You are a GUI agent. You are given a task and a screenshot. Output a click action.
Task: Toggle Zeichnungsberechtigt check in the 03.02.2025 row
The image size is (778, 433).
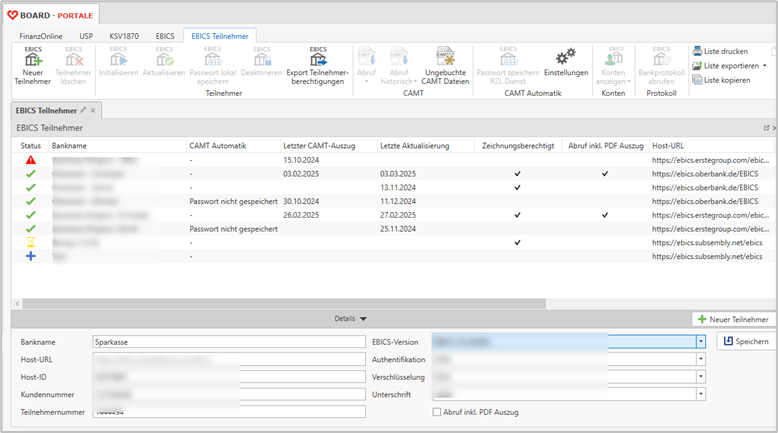point(517,174)
